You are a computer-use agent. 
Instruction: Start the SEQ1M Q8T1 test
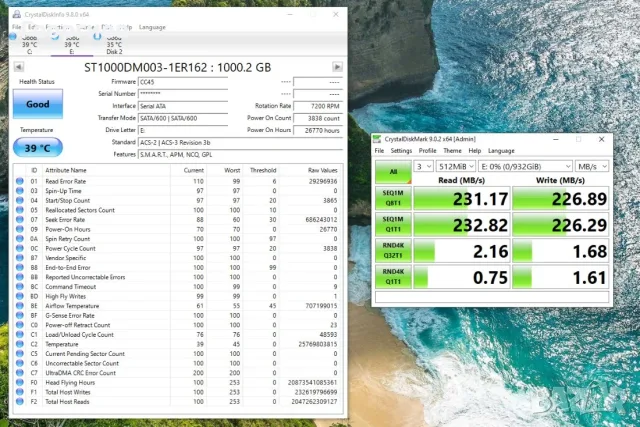tap(393, 198)
